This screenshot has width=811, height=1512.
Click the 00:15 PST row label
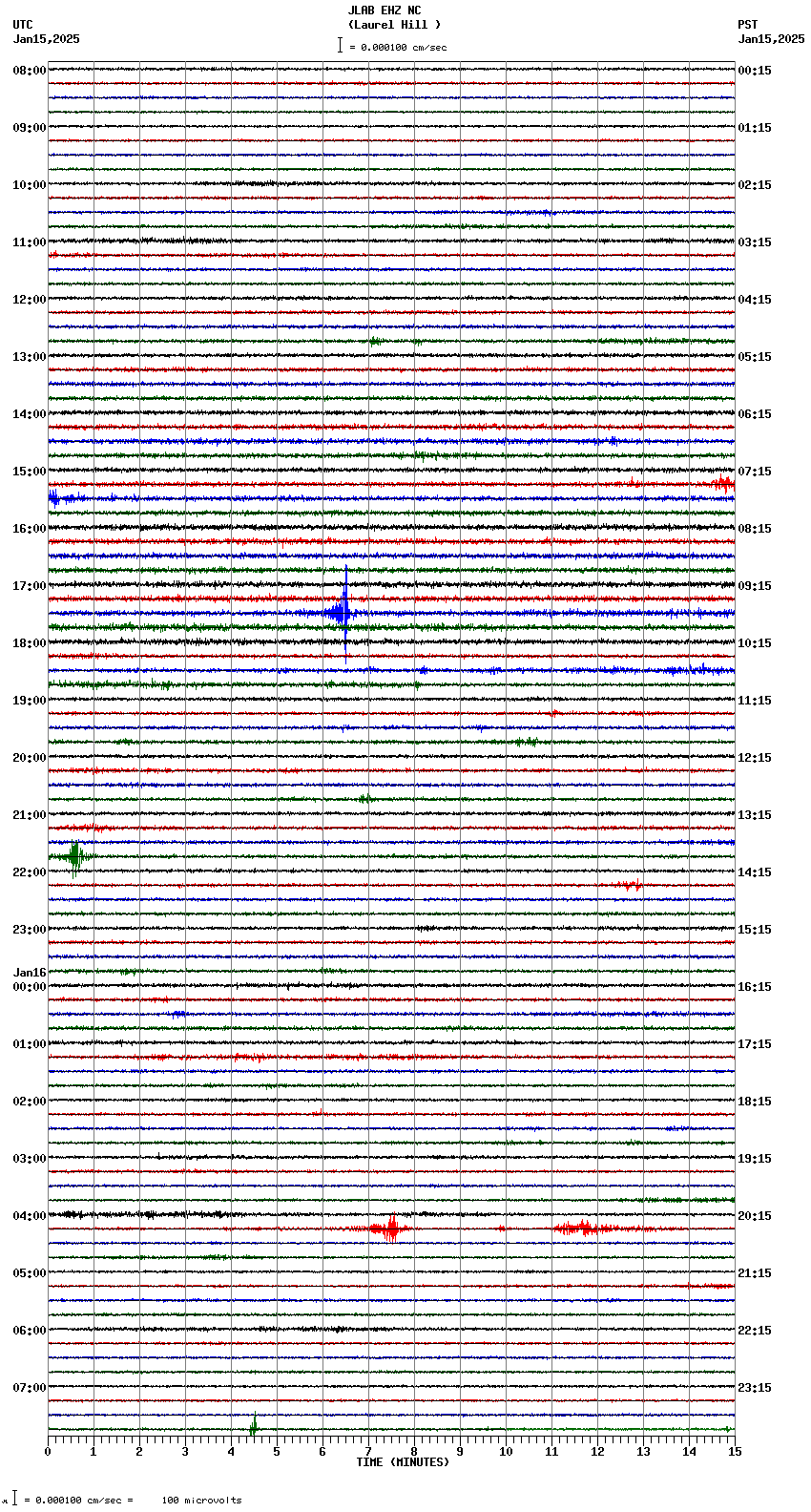point(755,71)
